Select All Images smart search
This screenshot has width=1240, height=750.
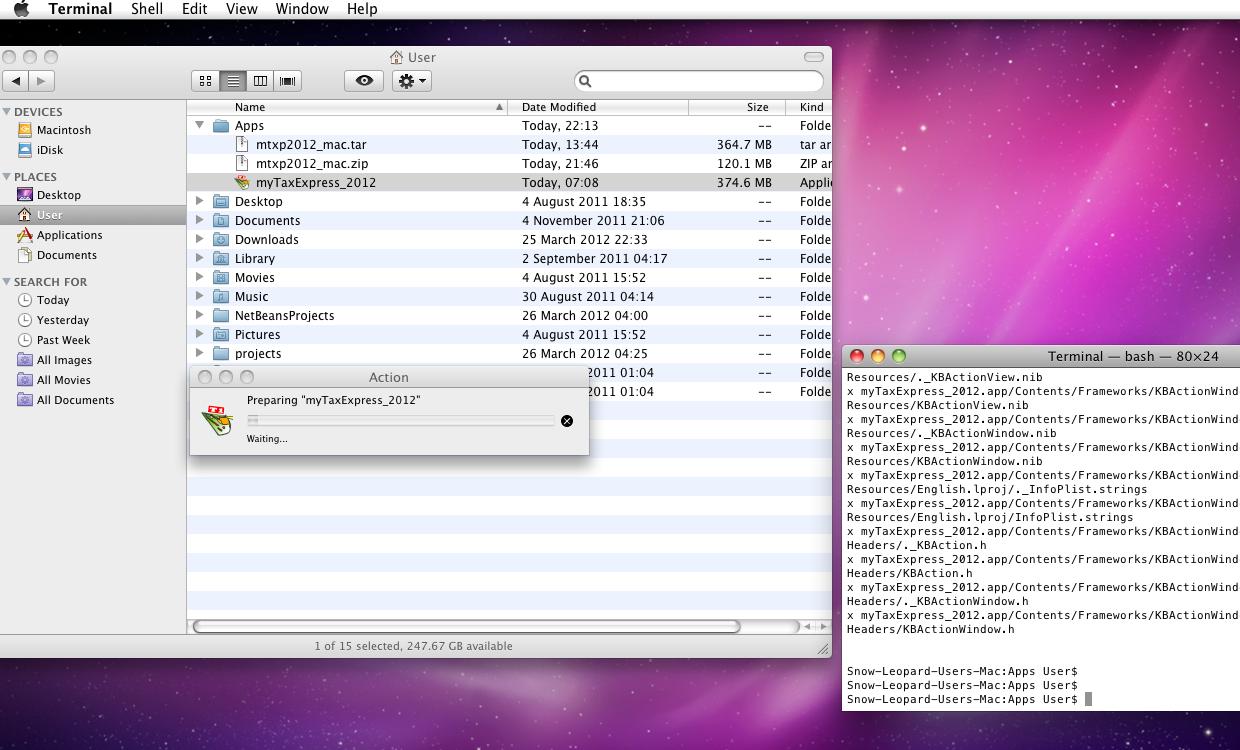(64, 360)
